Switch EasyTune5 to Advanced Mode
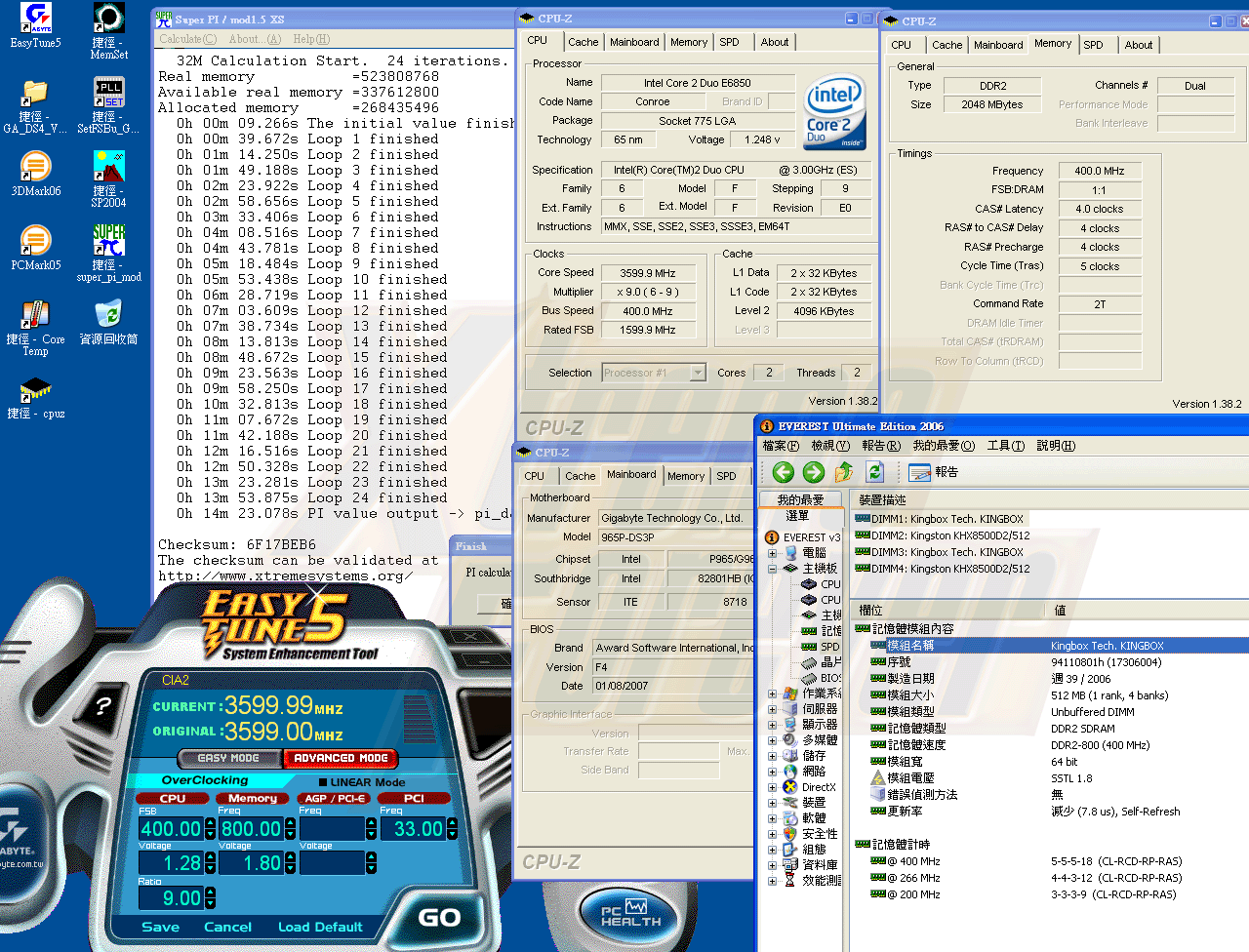Screen dimensions: 1249x952 pyautogui.click(x=341, y=758)
